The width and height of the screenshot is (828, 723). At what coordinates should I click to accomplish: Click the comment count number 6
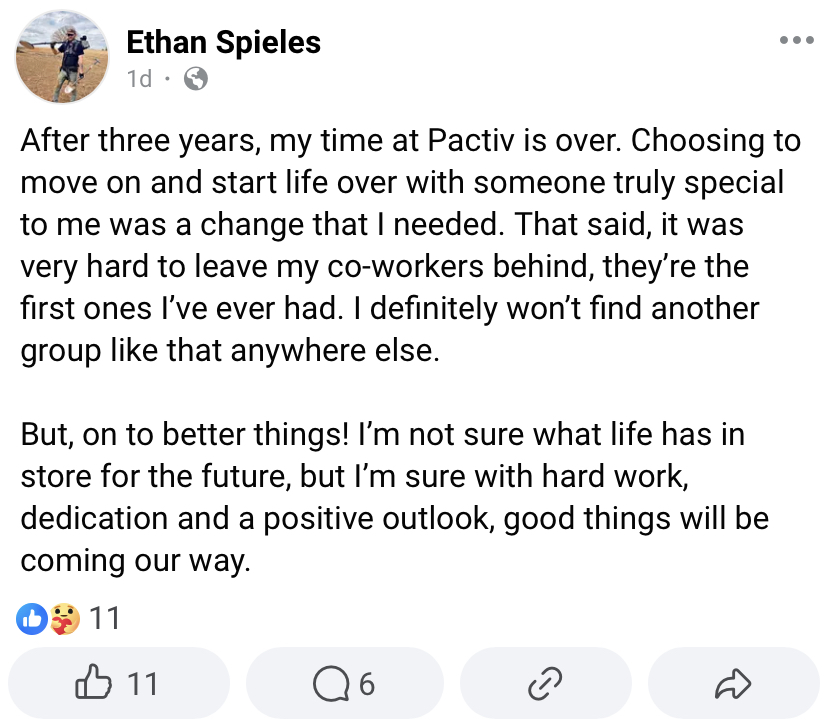(x=367, y=684)
